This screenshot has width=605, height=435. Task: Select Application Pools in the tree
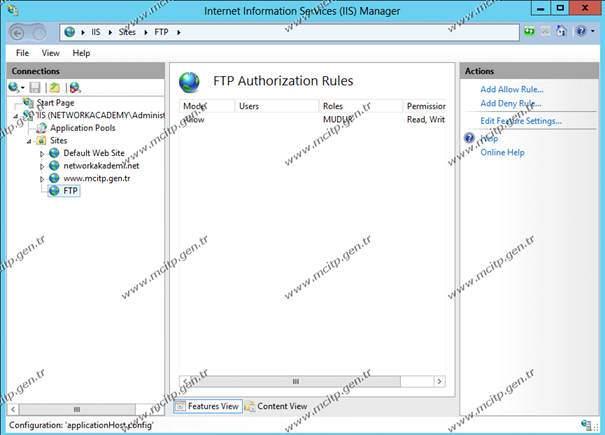coord(83,128)
